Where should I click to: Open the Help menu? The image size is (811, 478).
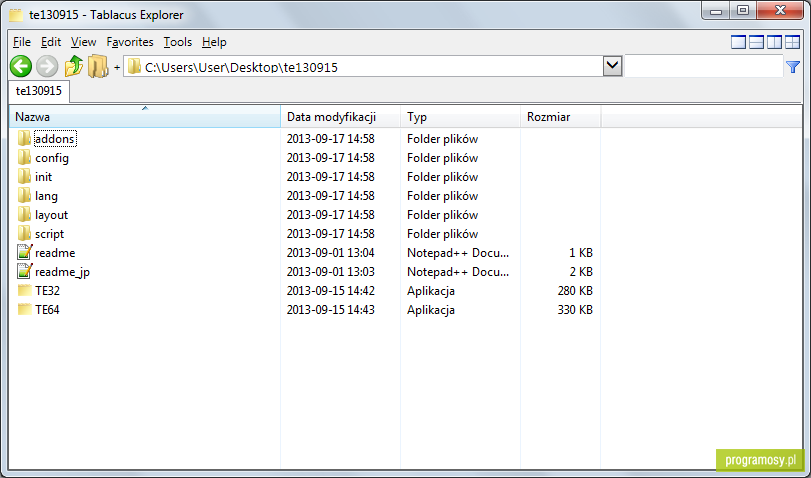click(x=214, y=42)
